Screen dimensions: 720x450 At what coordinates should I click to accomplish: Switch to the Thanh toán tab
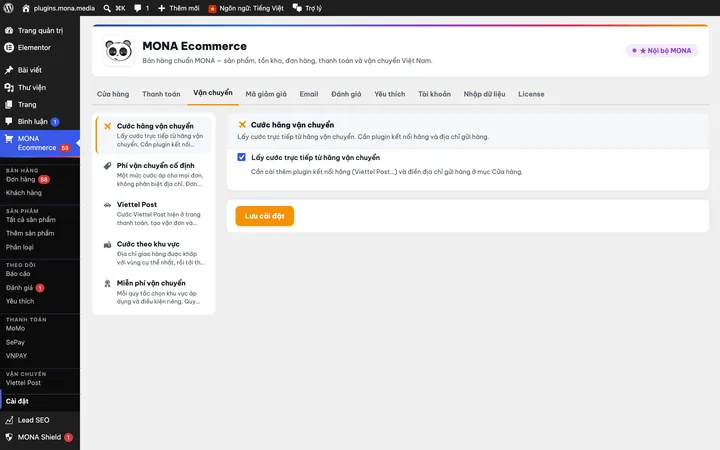point(161,94)
